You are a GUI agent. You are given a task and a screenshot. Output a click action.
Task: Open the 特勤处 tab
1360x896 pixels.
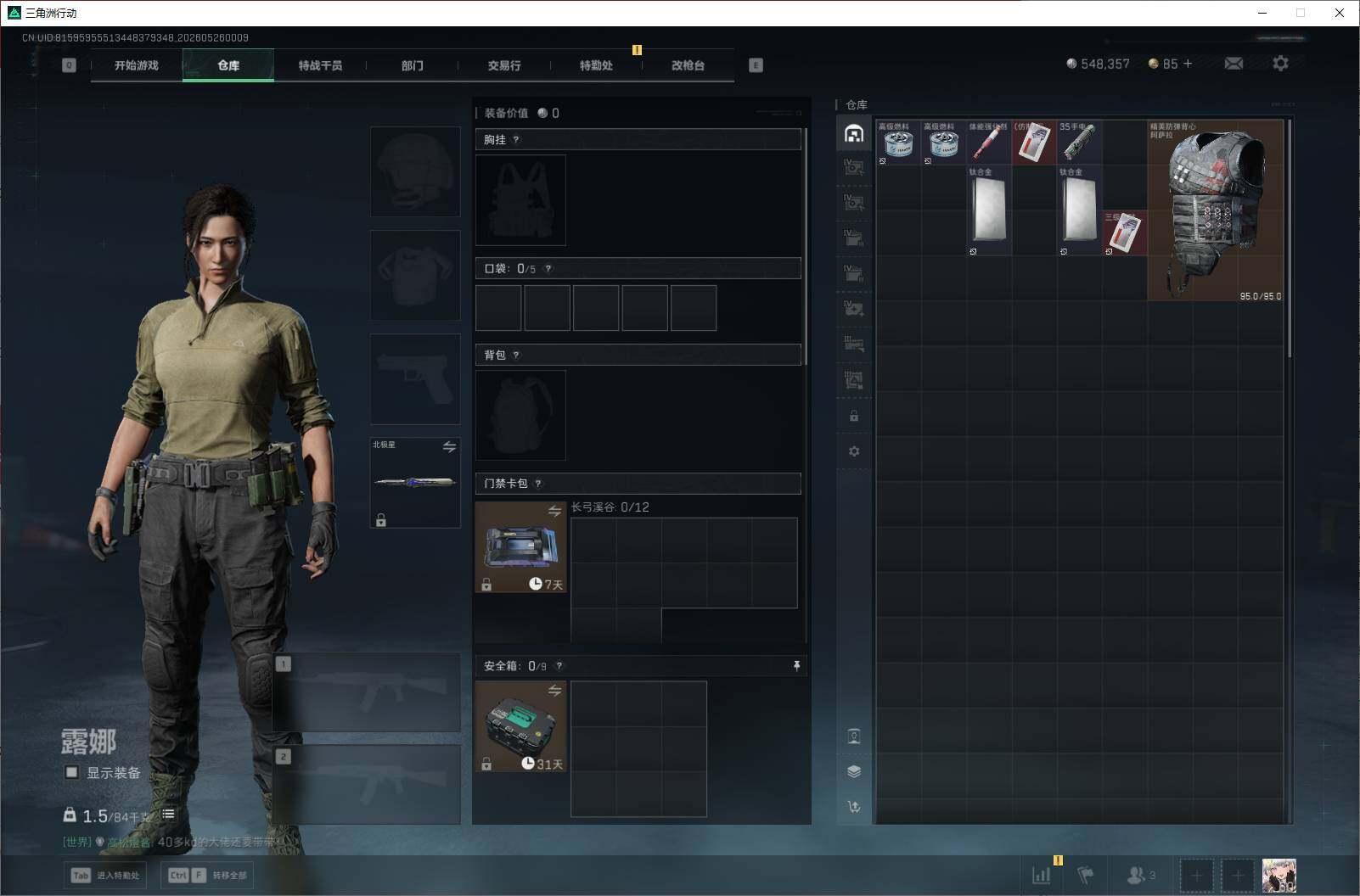596,65
